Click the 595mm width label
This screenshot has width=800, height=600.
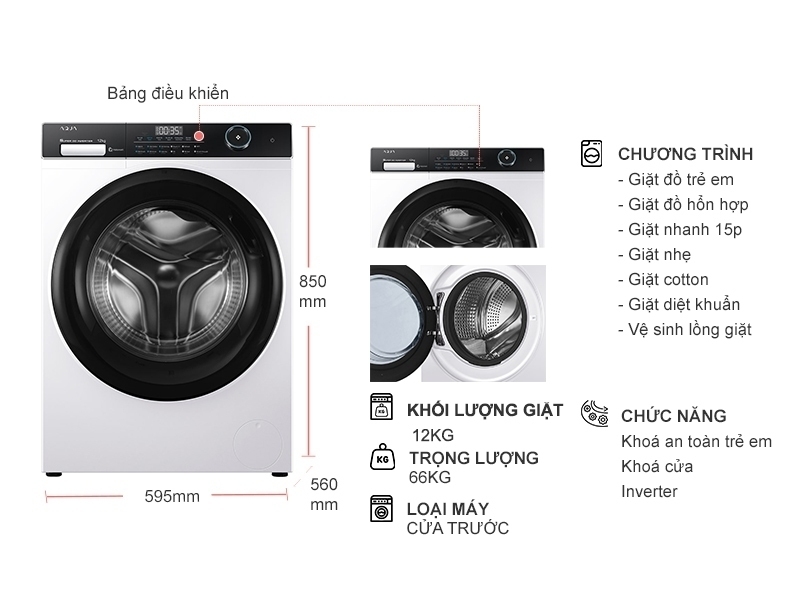172,496
